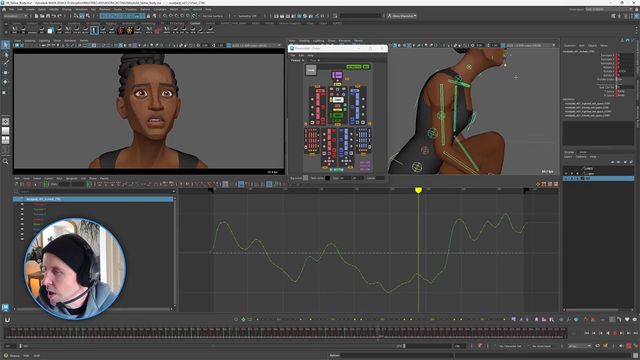This screenshot has width=640, height=360.
Task: Open the menu set dropdown
Action: 16,16
